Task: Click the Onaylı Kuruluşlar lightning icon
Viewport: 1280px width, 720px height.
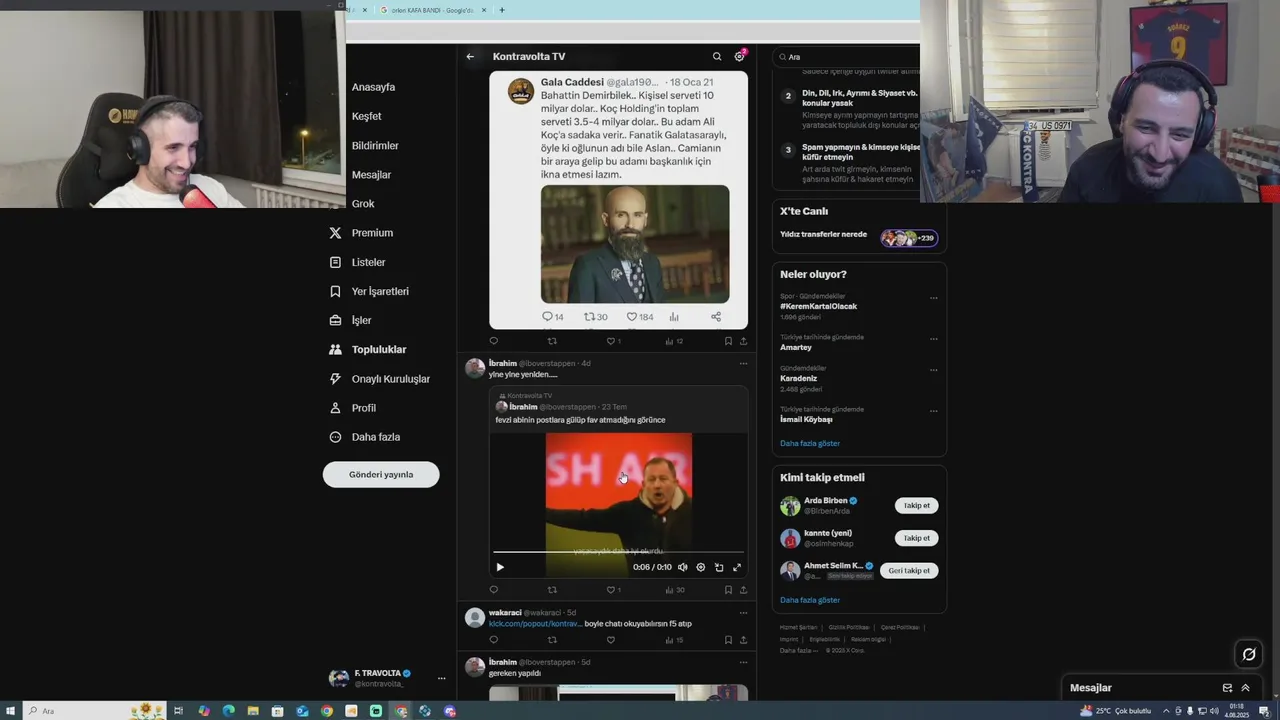Action: [335, 379]
